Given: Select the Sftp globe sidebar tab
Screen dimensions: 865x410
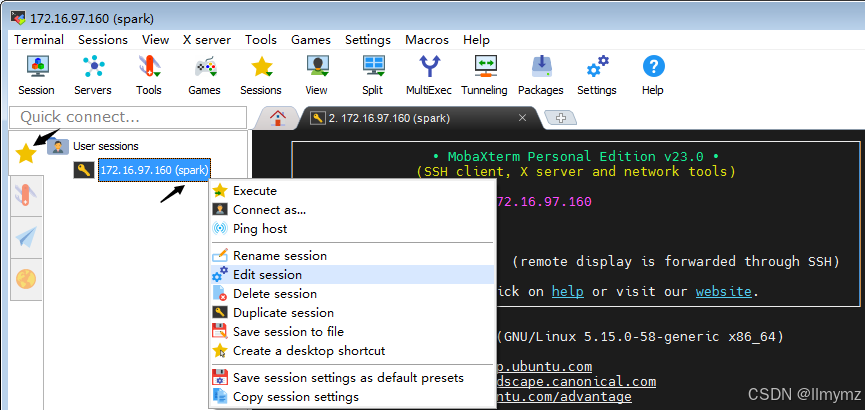Looking at the screenshot, I should click(26, 279).
